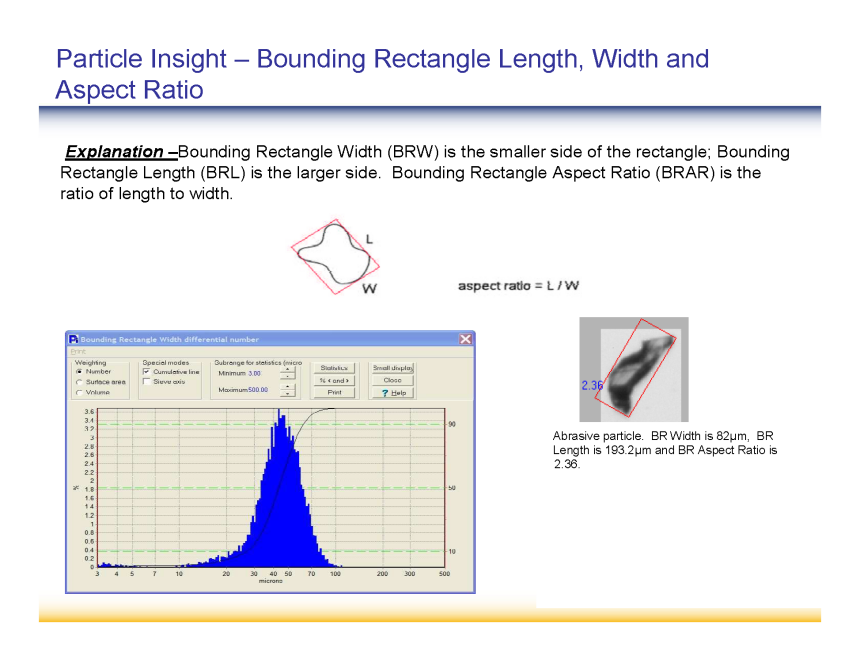Click the abrasive particle image thumbnail
The height and width of the screenshot is (661, 860).
click(633, 369)
